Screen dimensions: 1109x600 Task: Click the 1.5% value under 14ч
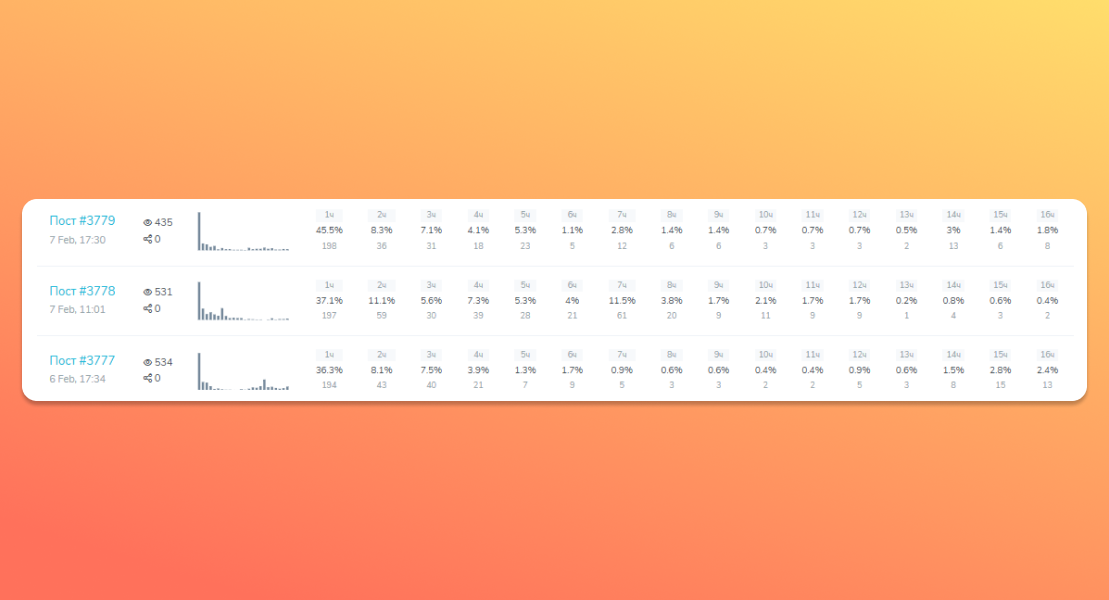pyautogui.click(x=953, y=370)
